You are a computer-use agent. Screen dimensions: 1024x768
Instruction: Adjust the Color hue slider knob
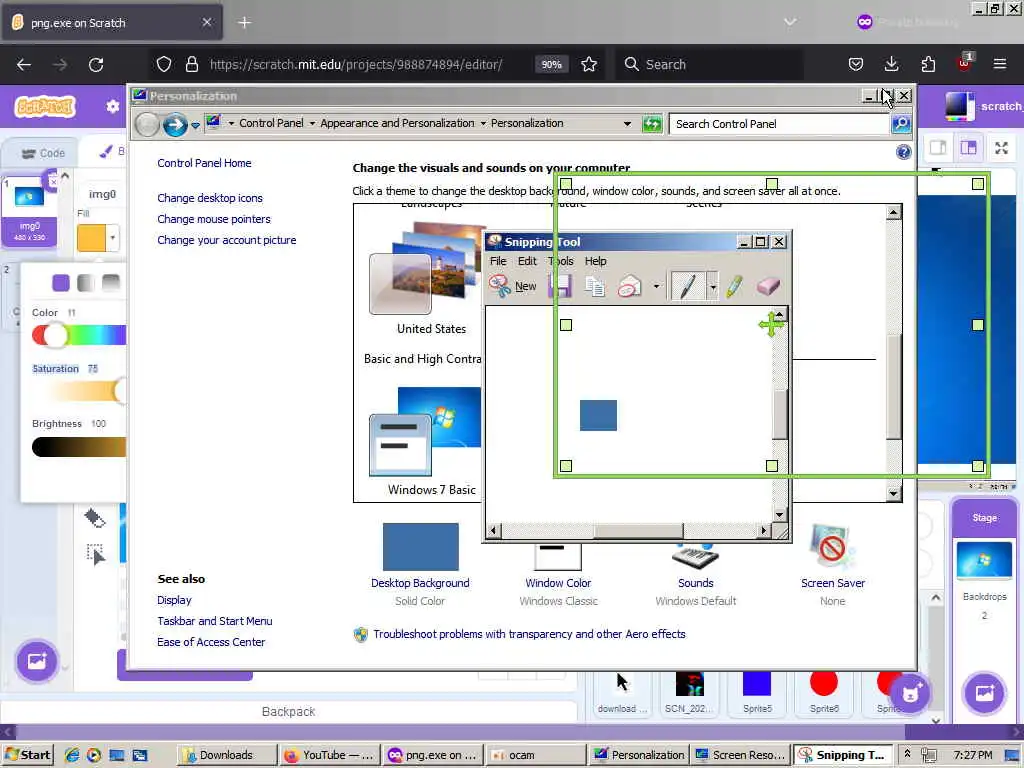55,335
